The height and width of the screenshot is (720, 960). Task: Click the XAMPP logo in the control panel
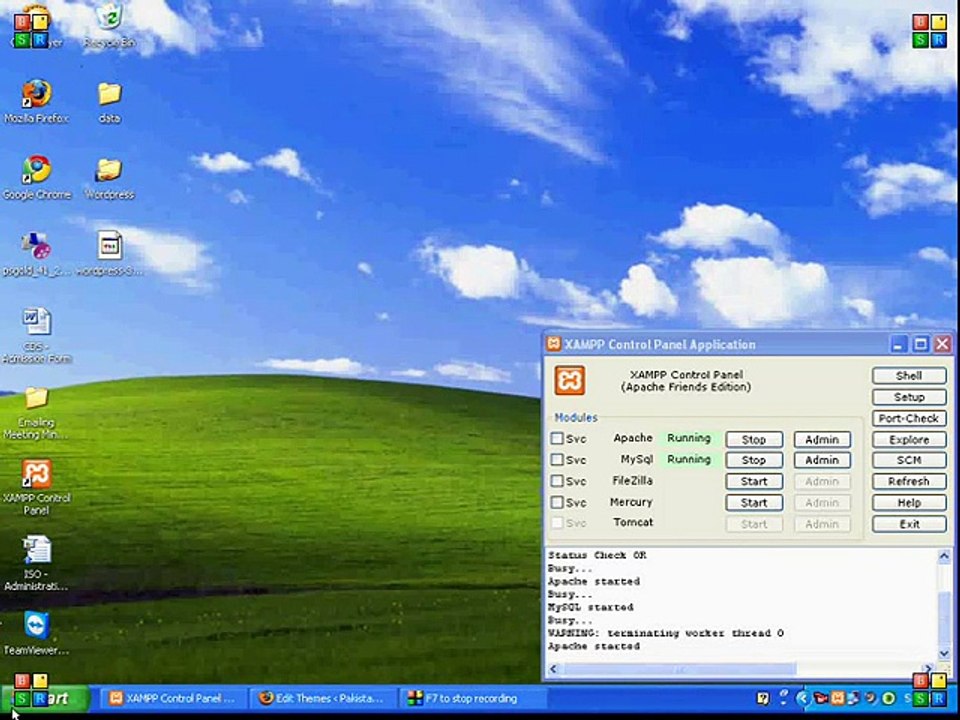(x=569, y=380)
